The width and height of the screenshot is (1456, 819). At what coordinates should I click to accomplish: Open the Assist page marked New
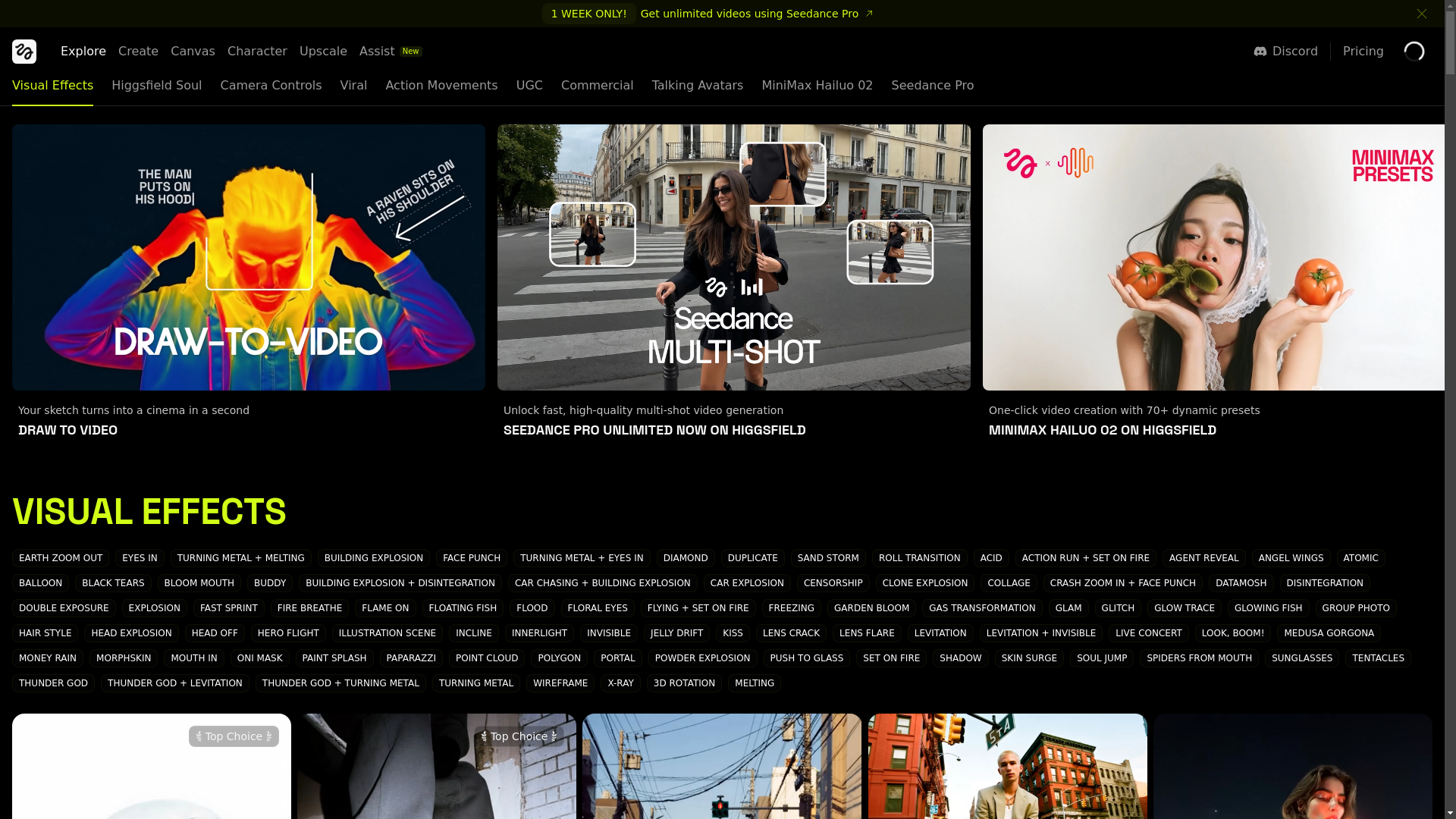click(391, 52)
